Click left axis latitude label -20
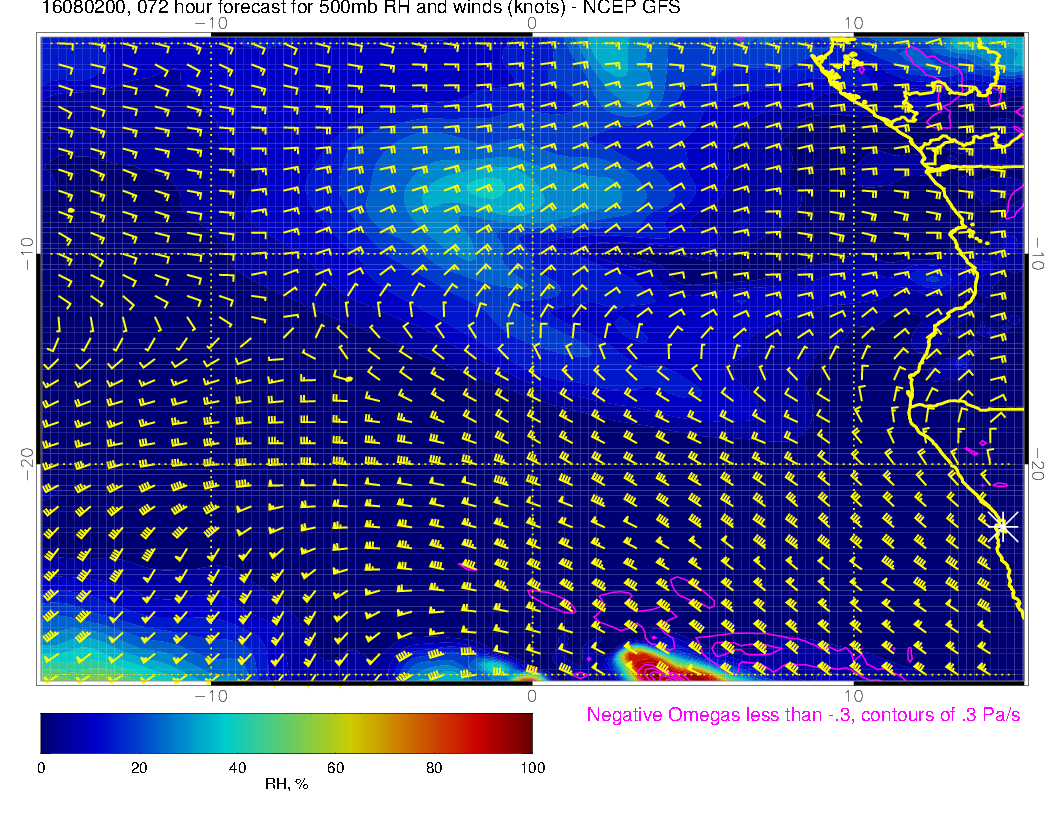Viewport: 1056px width, 816px height. point(26,464)
